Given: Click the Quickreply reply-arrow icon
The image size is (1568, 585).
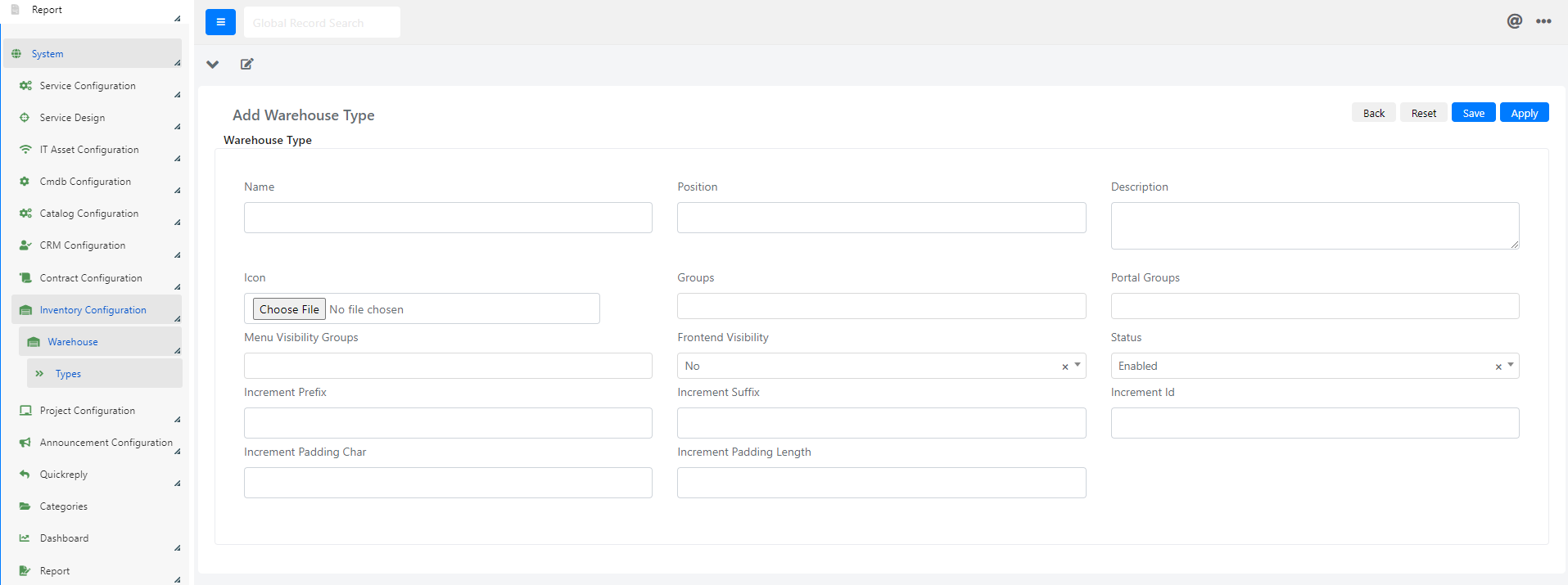Looking at the screenshot, I should [25, 474].
